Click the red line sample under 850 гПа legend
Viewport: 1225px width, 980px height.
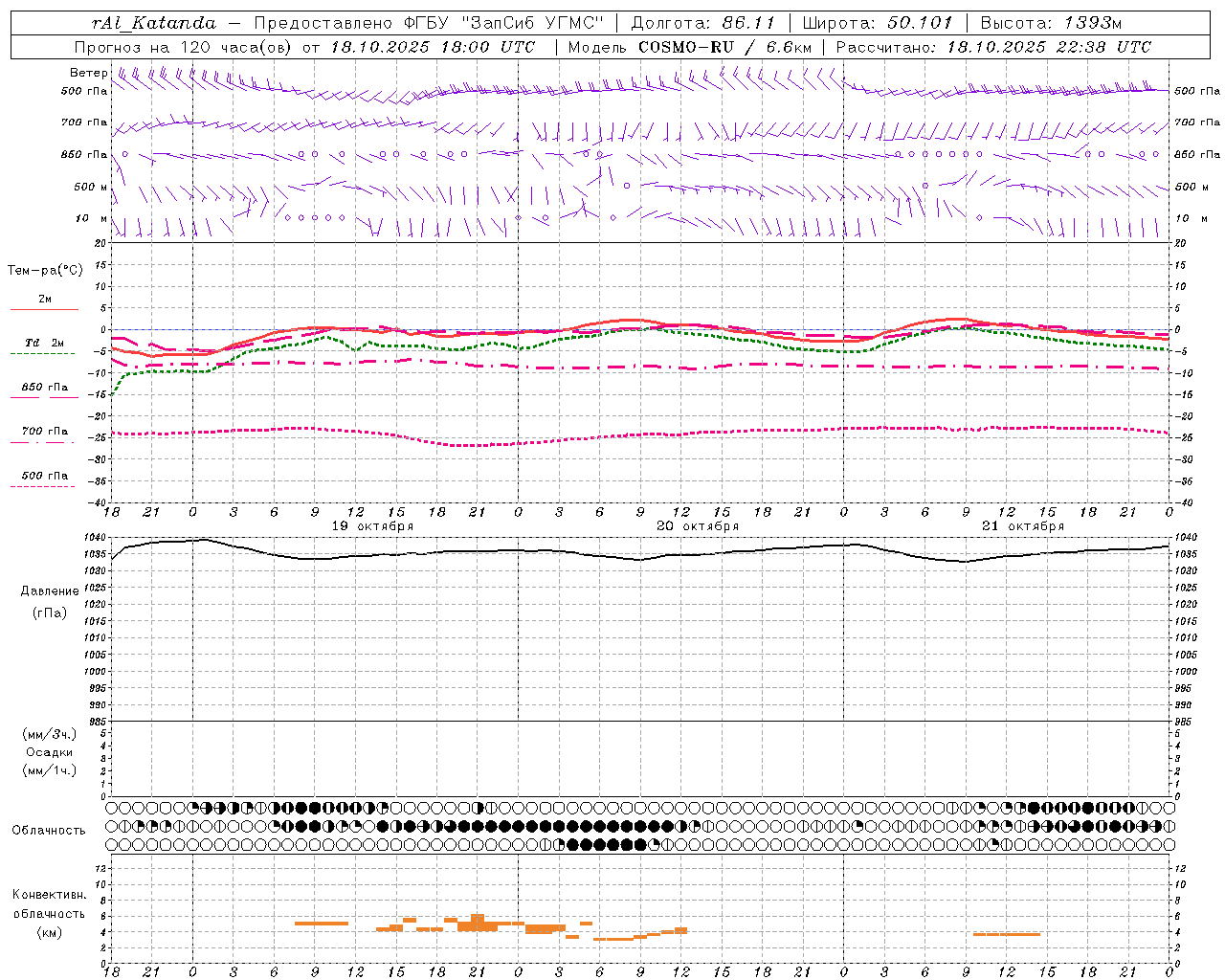44,398
